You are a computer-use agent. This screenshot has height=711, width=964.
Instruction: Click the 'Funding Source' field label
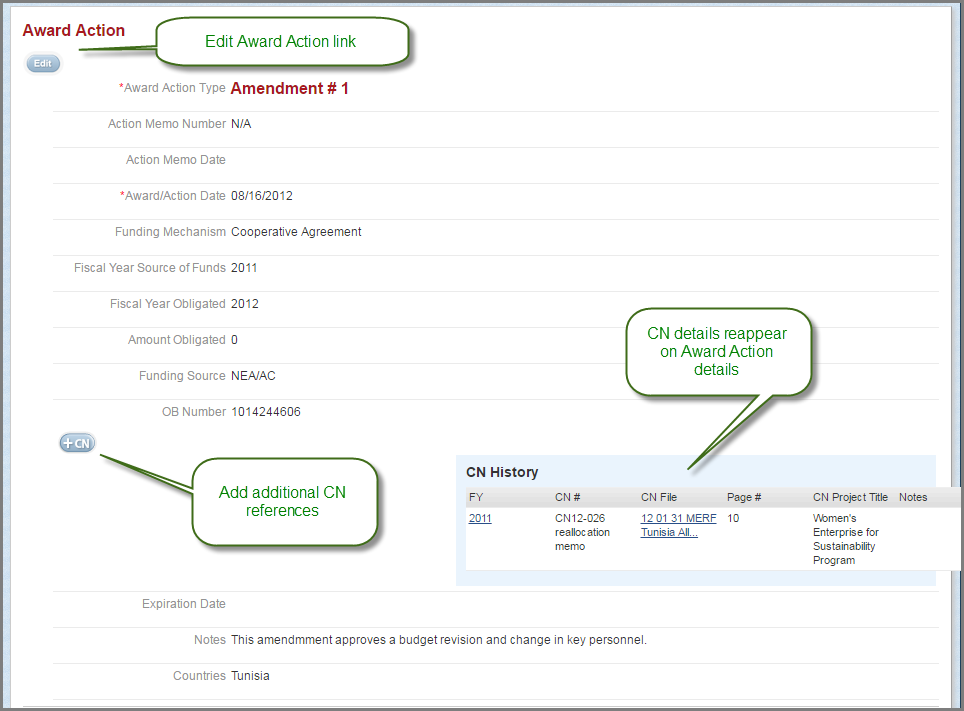(182, 376)
